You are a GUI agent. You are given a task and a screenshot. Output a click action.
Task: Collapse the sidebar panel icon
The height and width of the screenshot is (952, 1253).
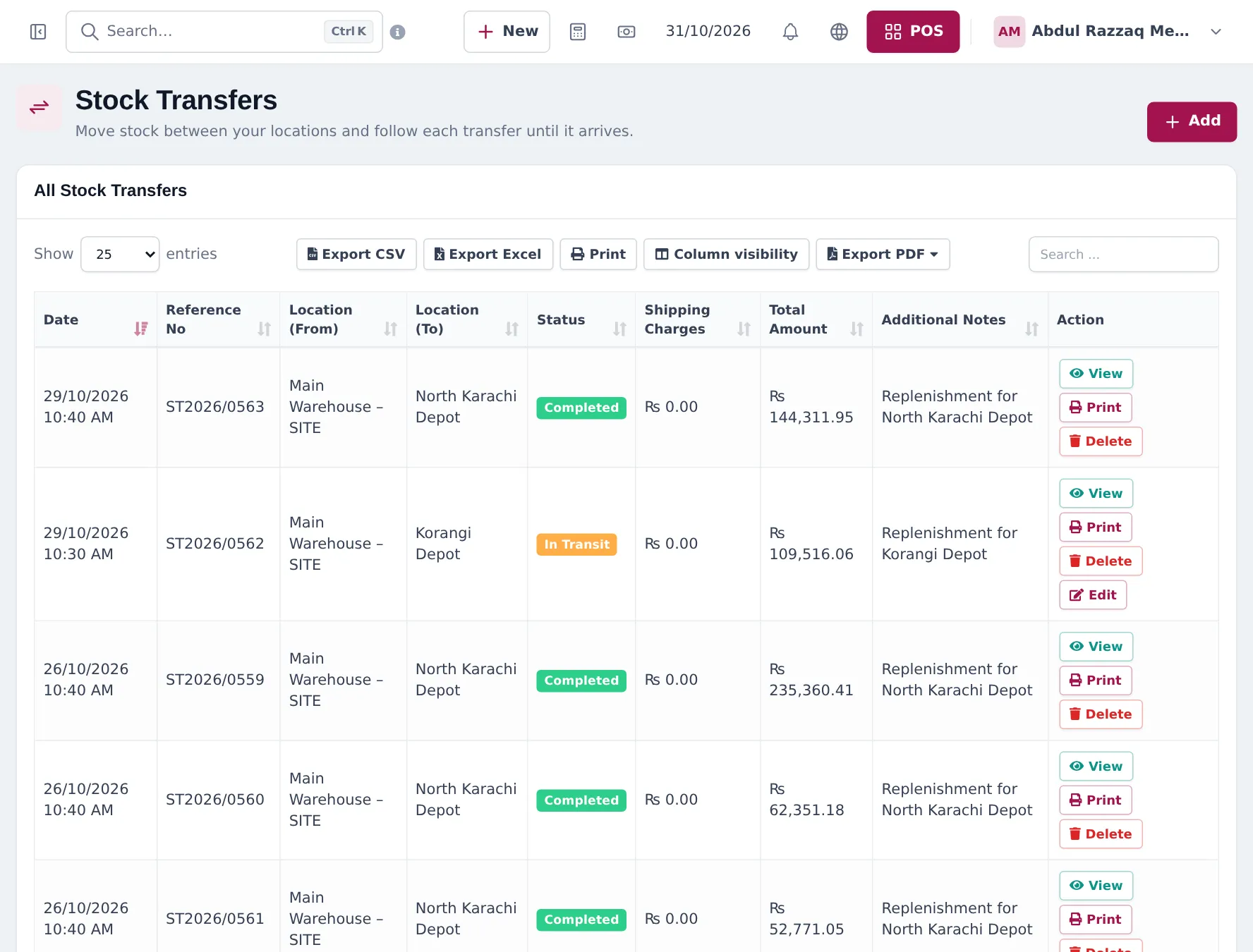click(x=38, y=32)
